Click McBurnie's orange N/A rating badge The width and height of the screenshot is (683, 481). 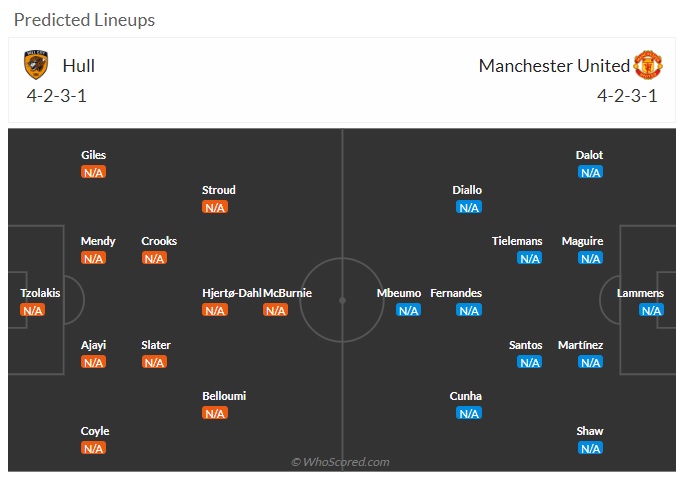(275, 310)
